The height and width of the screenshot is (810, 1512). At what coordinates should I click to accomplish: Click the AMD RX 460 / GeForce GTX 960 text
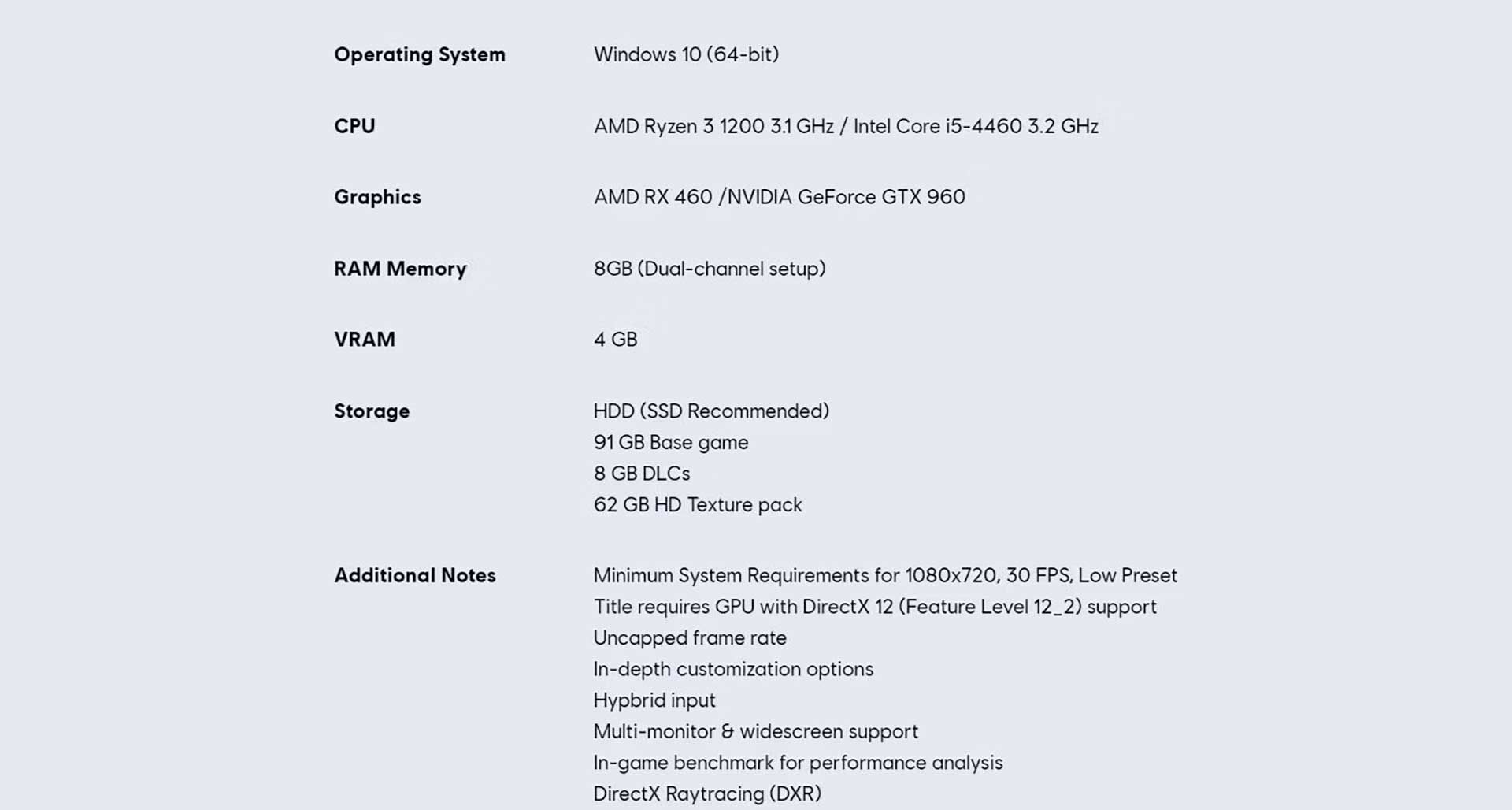[779, 197]
